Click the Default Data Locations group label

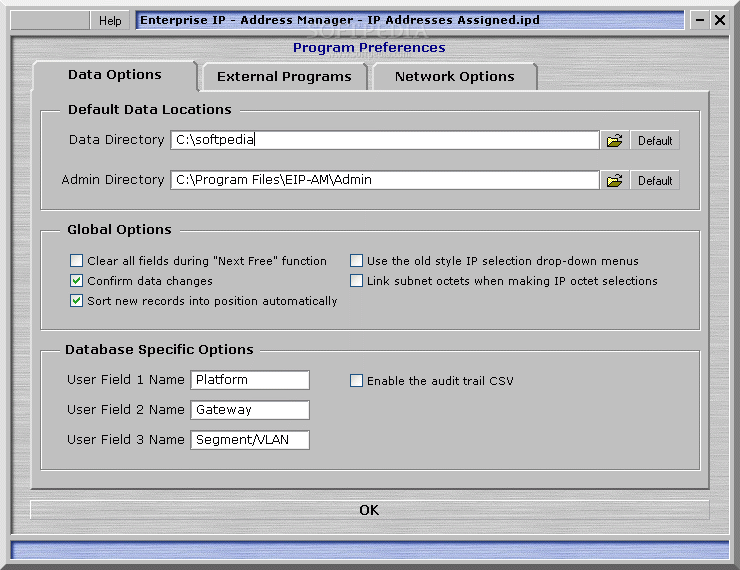tap(150, 109)
